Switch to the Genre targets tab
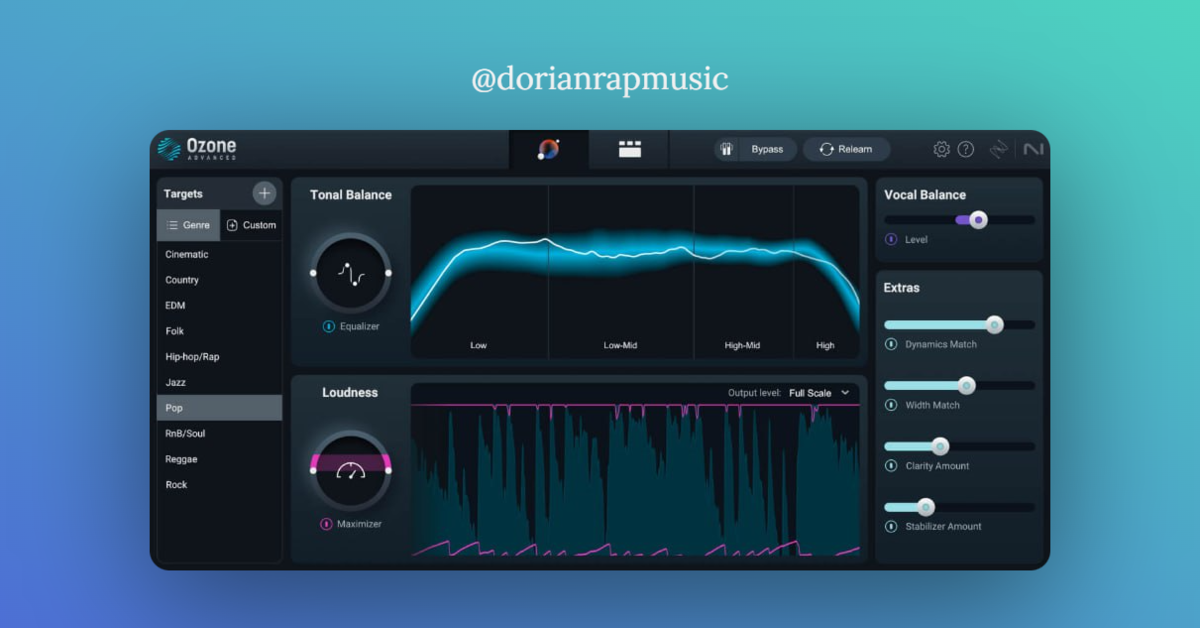Image resolution: width=1200 pixels, height=628 pixels. click(188, 225)
